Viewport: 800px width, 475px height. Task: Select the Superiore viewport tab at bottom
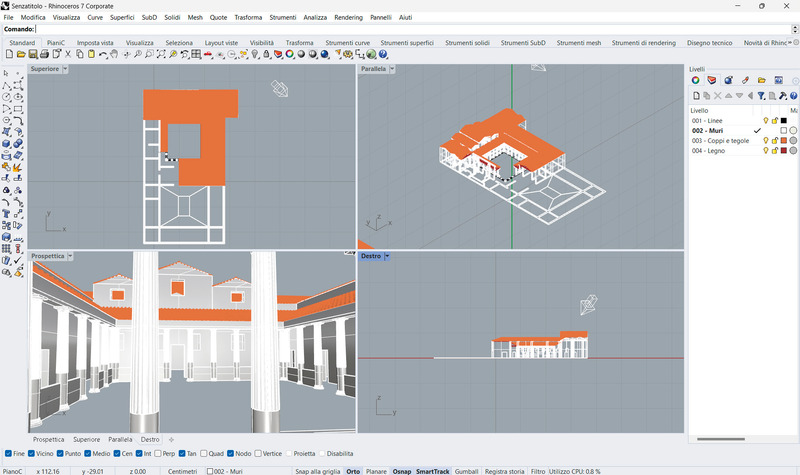86,439
